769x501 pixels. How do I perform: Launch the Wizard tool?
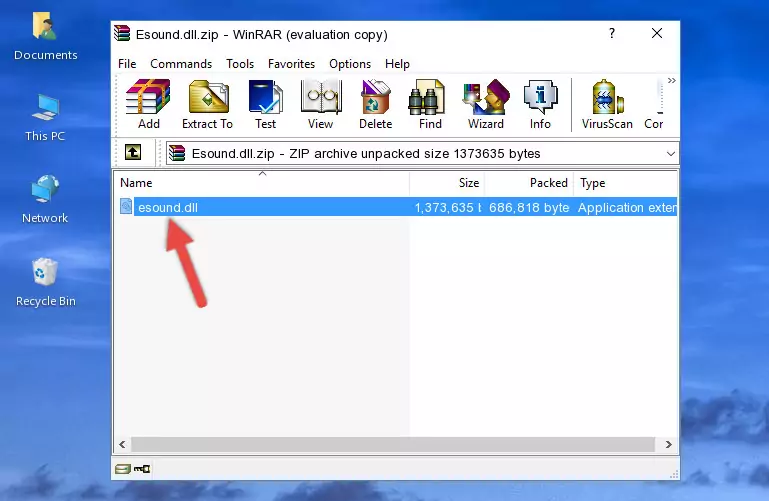[x=486, y=104]
